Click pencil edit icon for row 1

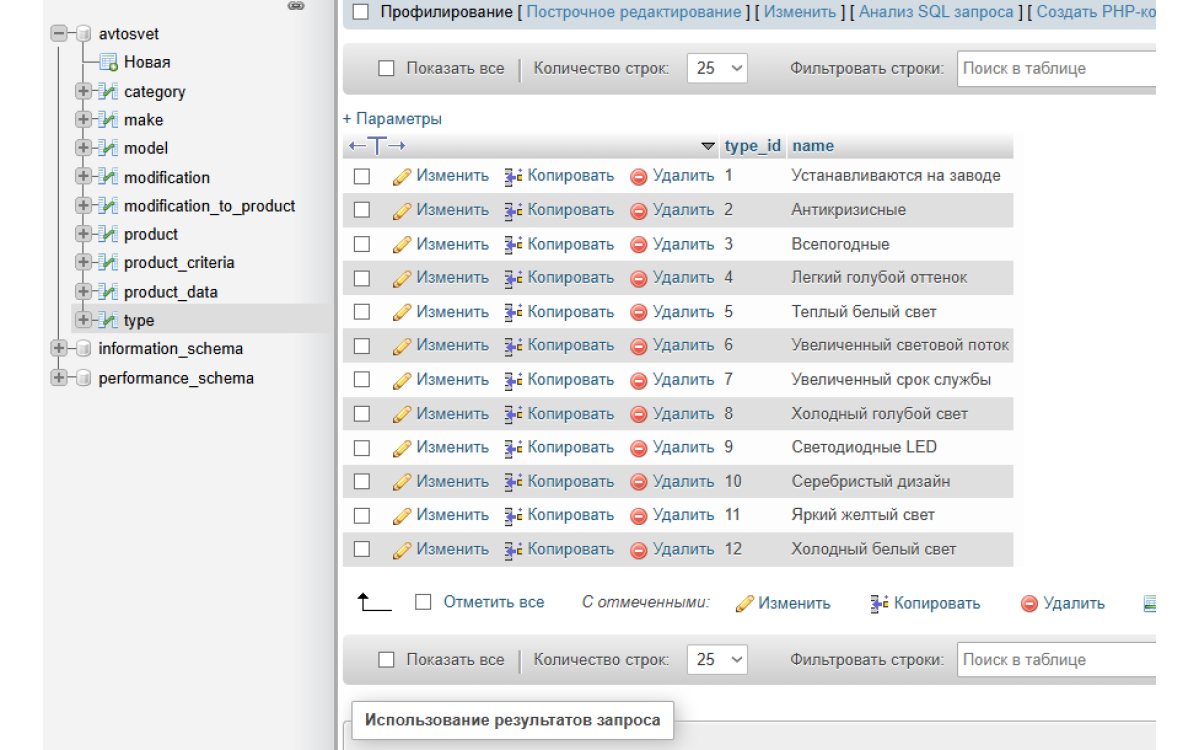click(x=402, y=176)
